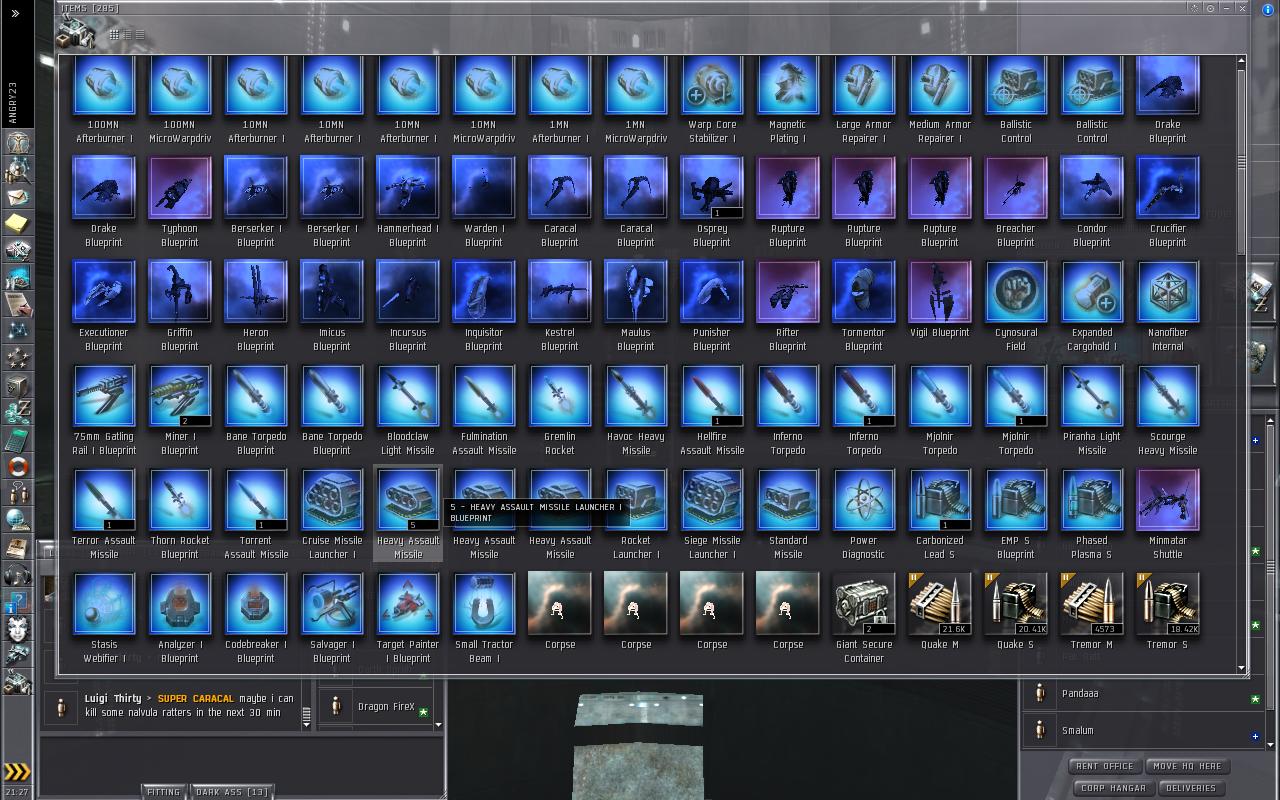The width and height of the screenshot is (1280, 800).
Task: Select the Large Armor Repairer I
Action: click(x=864, y=99)
